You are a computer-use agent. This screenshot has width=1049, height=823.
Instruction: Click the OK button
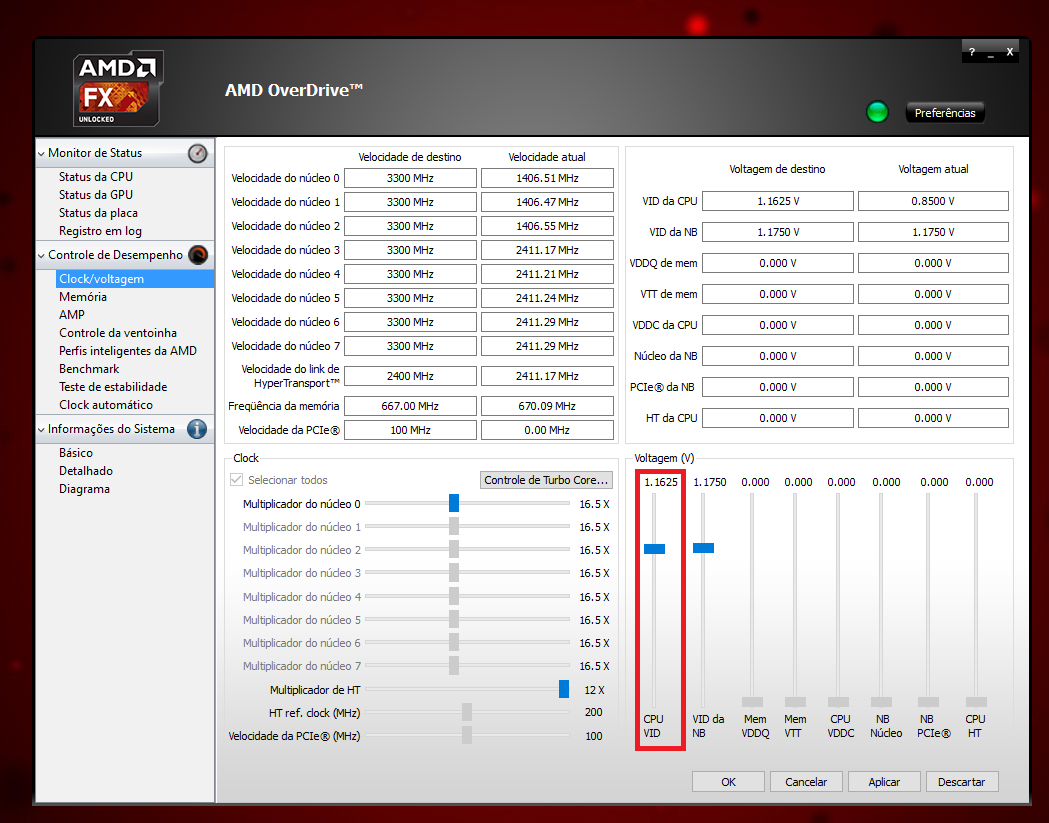(x=728, y=782)
